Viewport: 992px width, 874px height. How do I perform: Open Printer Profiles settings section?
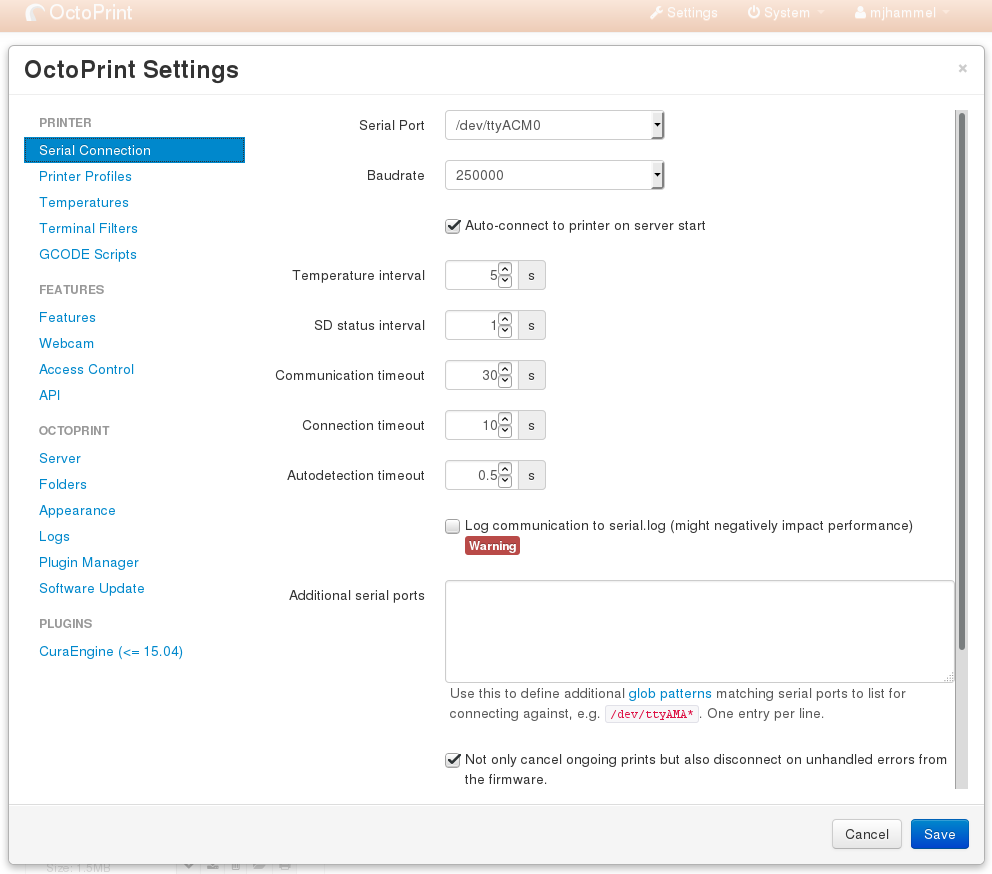tap(85, 177)
